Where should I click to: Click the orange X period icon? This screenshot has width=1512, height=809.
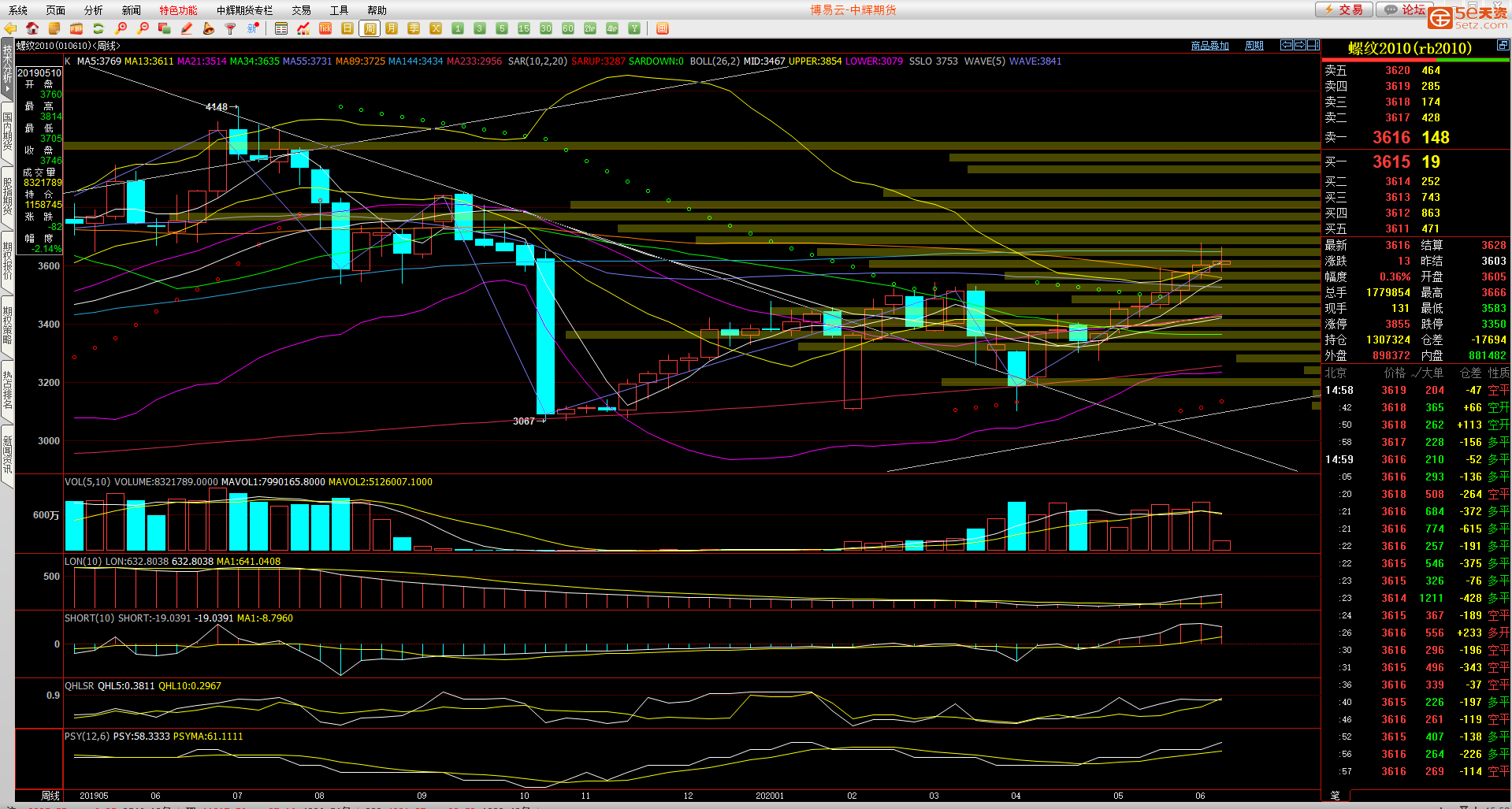pyautogui.click(x=436, y=28)
